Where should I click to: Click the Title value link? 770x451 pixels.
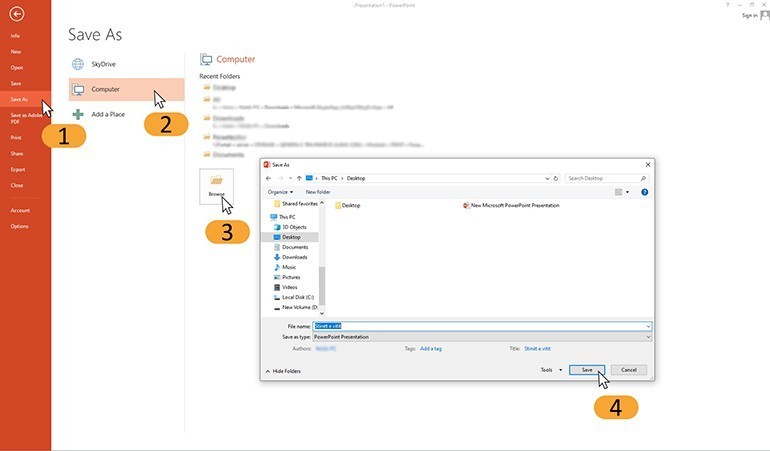pos(537,349)
